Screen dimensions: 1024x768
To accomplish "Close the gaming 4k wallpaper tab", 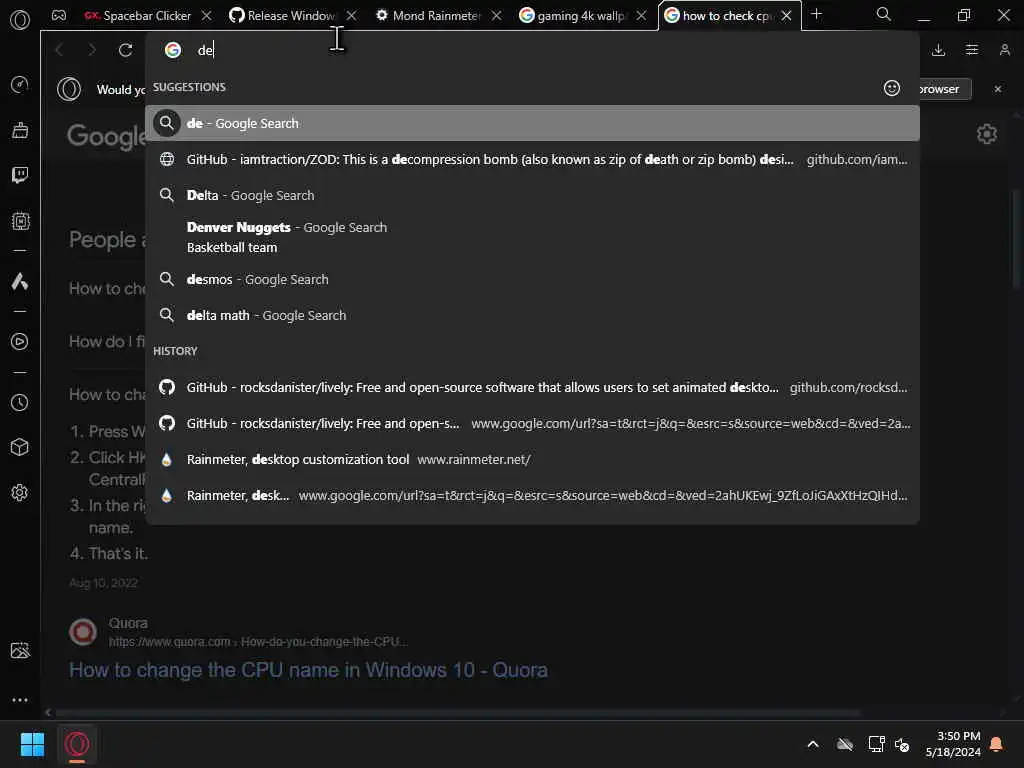I will coord(641,16).
